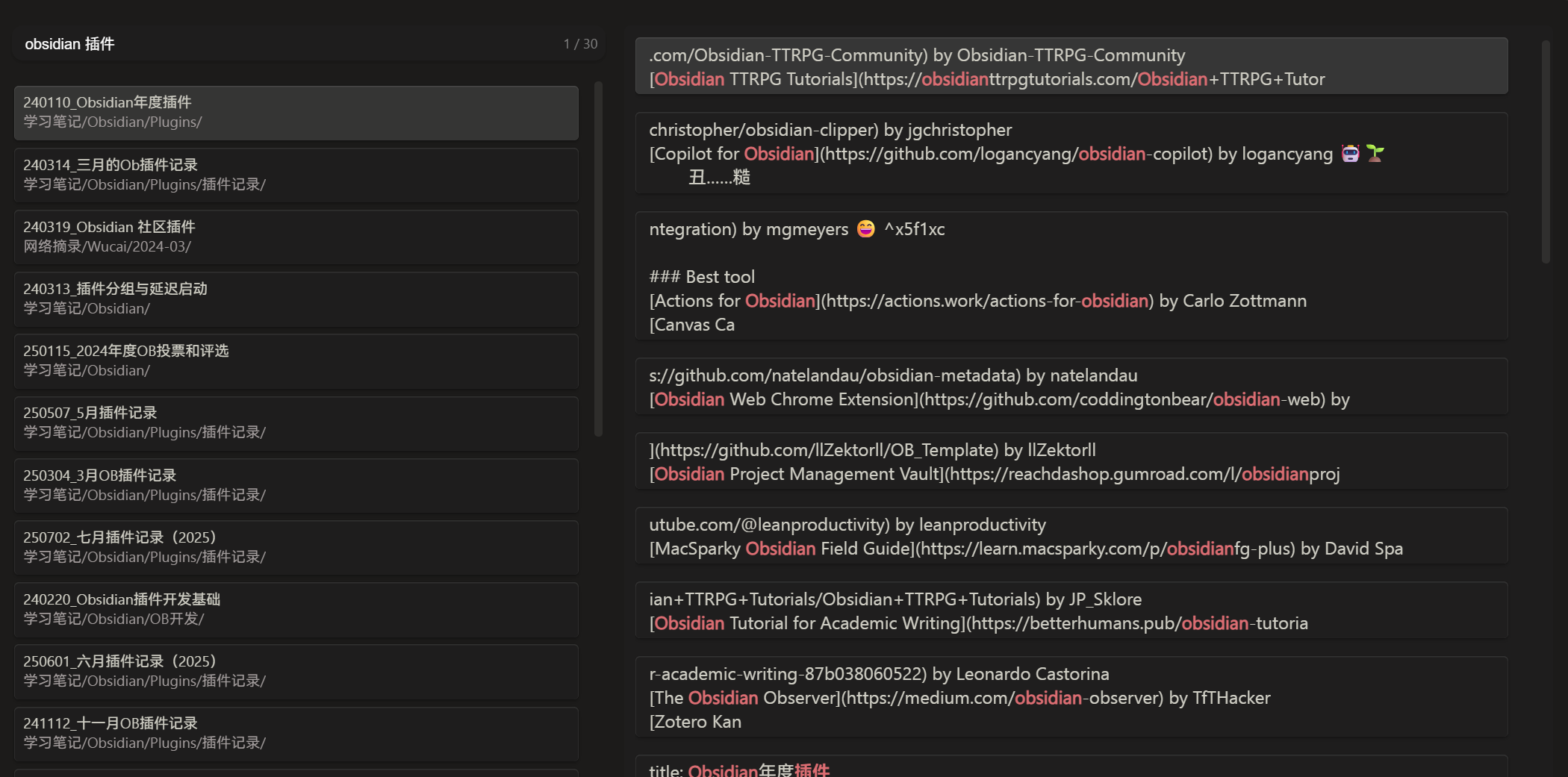The height and width of the screenshot is (777, 1568).
Task: Select result '240110_Obsidian年度插件'
Action: point(296,113)
